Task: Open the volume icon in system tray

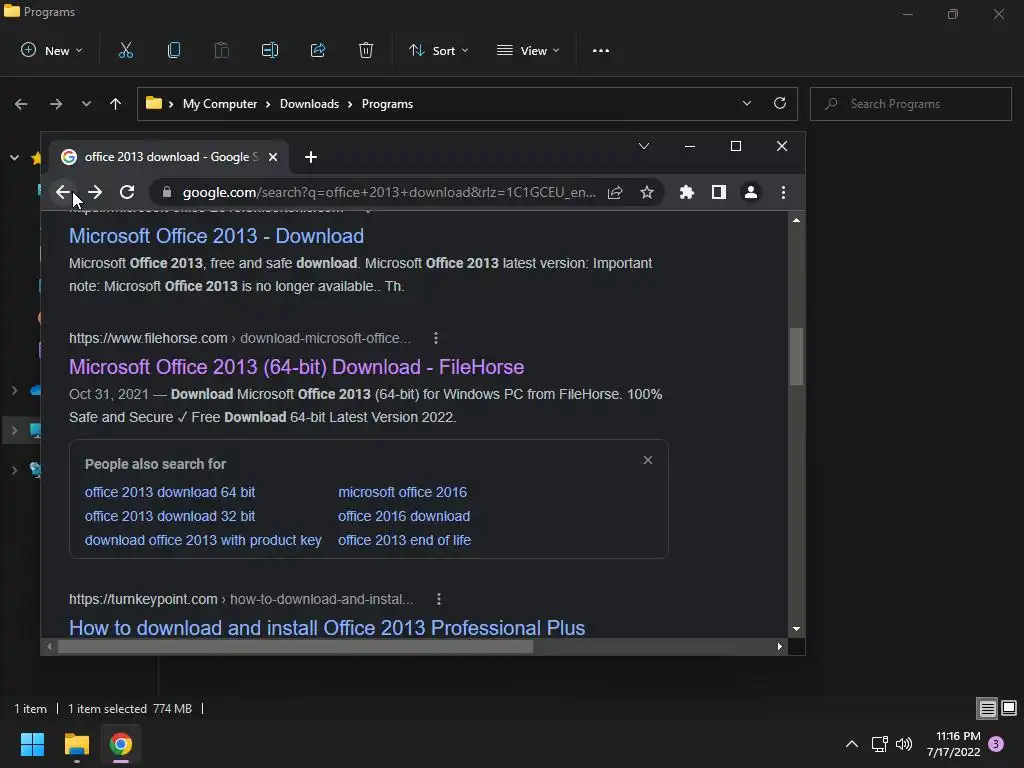Action: (904, 744)
